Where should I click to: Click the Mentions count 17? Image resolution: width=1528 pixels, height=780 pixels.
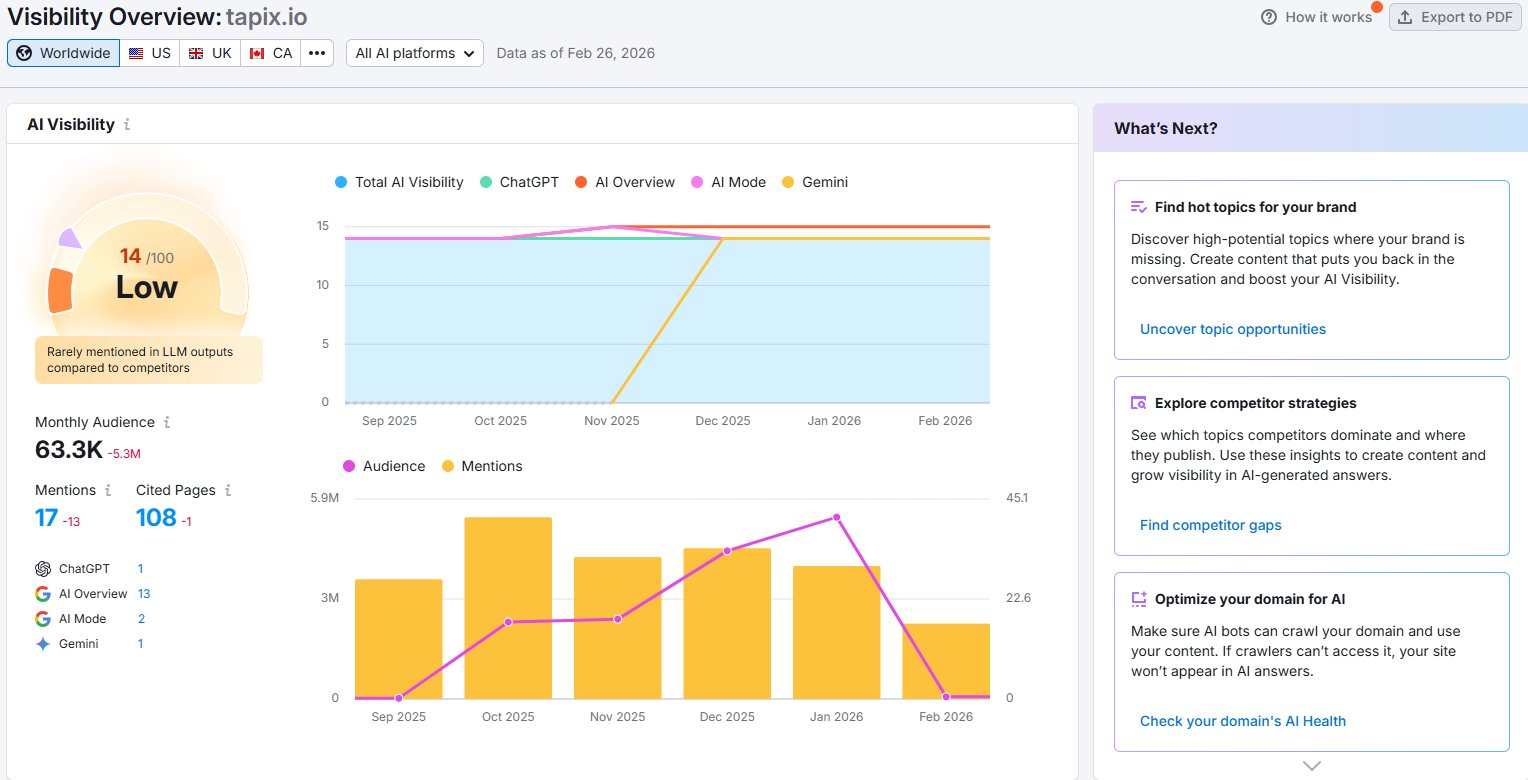46,517
